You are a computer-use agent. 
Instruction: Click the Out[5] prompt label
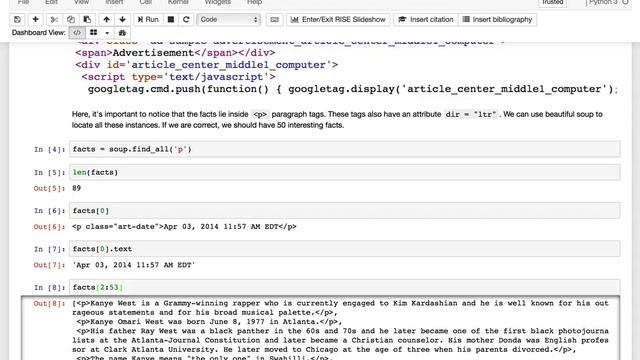(49, 188)
